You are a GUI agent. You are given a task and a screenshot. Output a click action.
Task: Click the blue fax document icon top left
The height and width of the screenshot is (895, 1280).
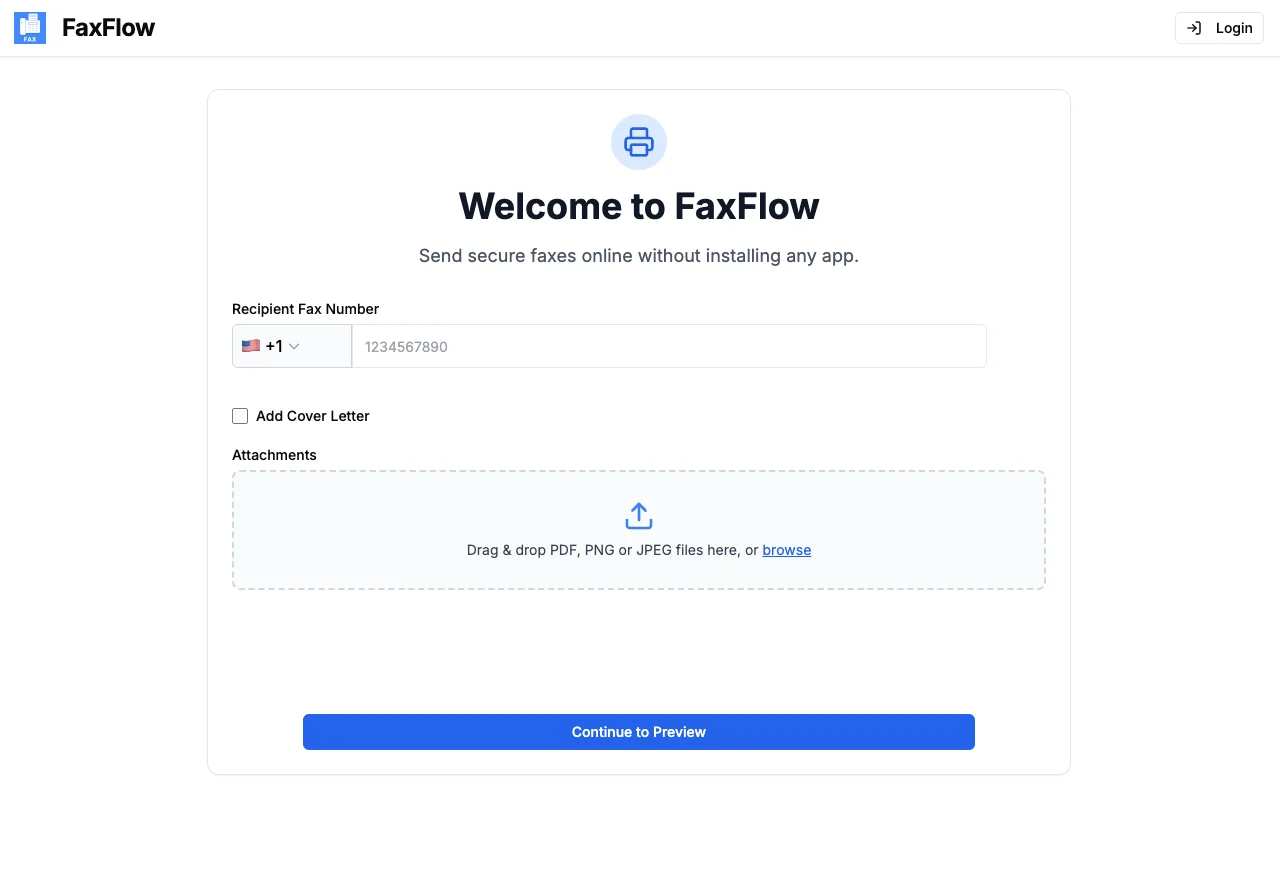point(29,27)
